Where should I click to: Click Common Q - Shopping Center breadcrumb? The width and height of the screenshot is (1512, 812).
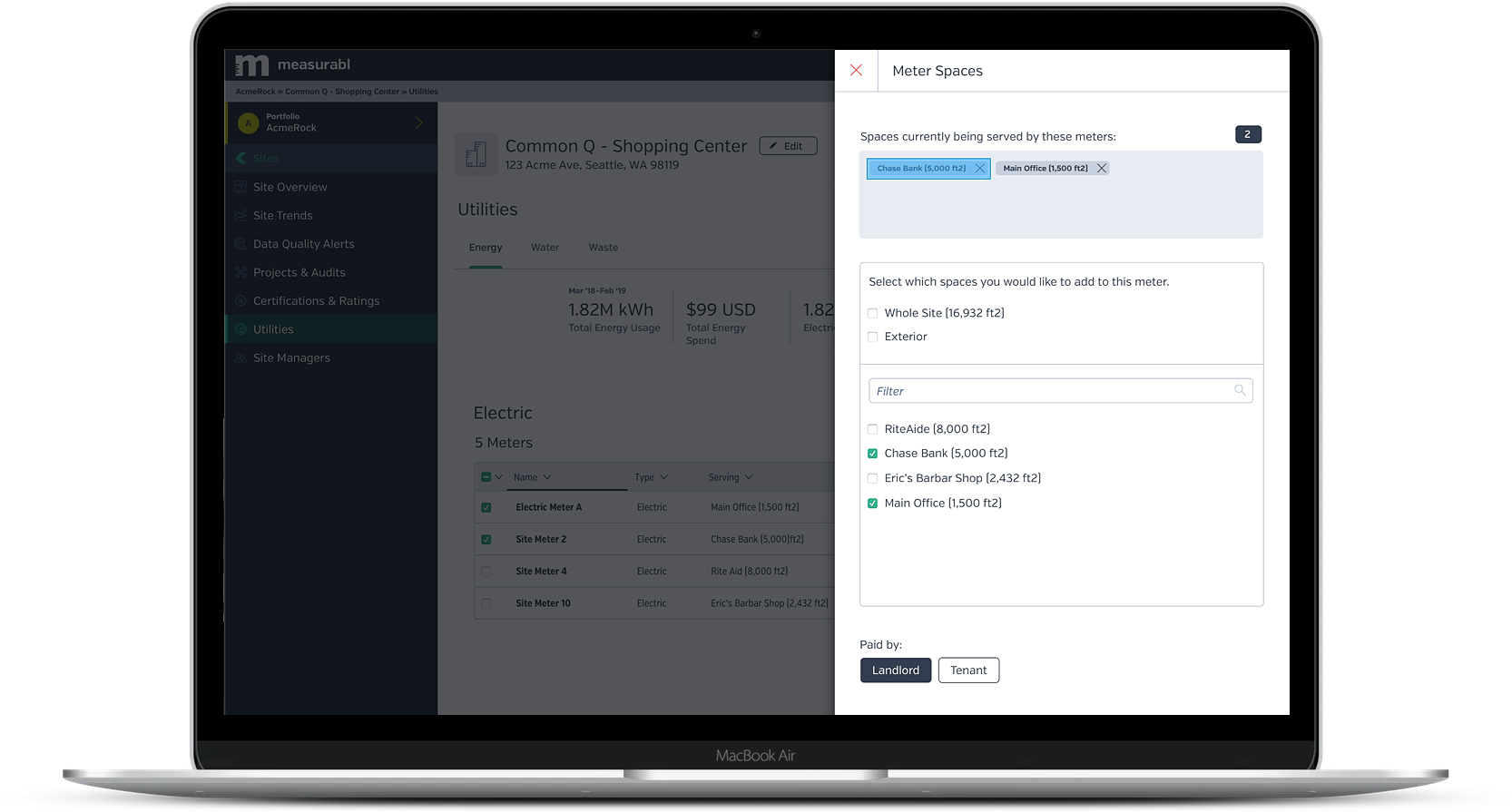click(x=342, y=92)
